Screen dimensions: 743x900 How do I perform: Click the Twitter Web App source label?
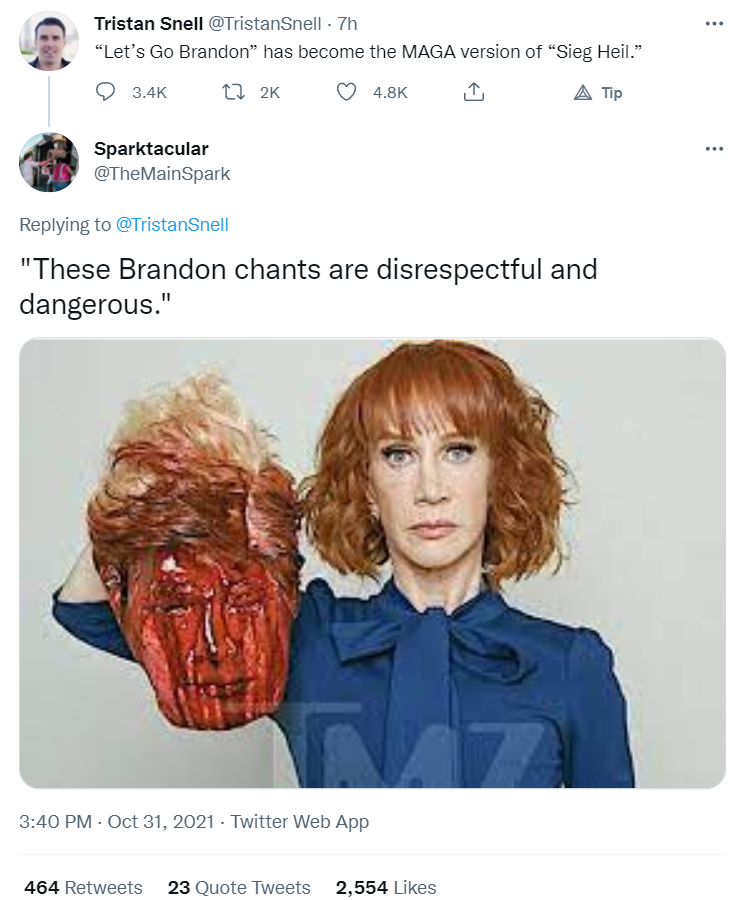point(300,821)
